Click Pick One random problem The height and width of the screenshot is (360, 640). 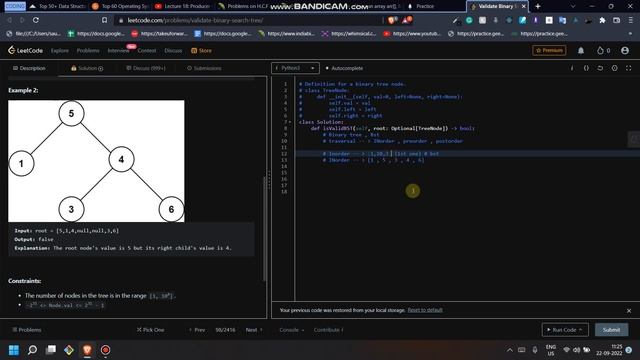(150, 330)
